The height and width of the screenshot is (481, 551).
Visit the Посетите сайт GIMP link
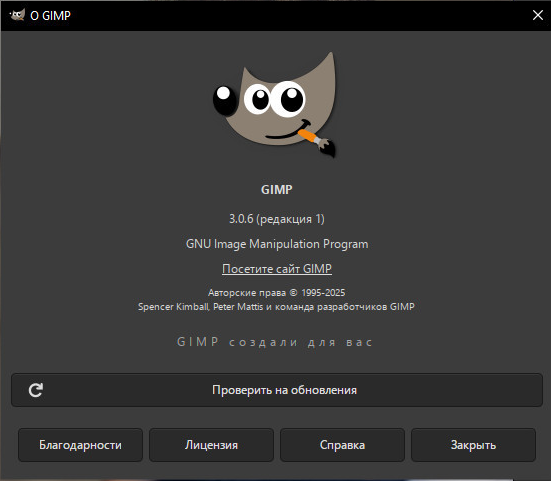coord(277,269)
